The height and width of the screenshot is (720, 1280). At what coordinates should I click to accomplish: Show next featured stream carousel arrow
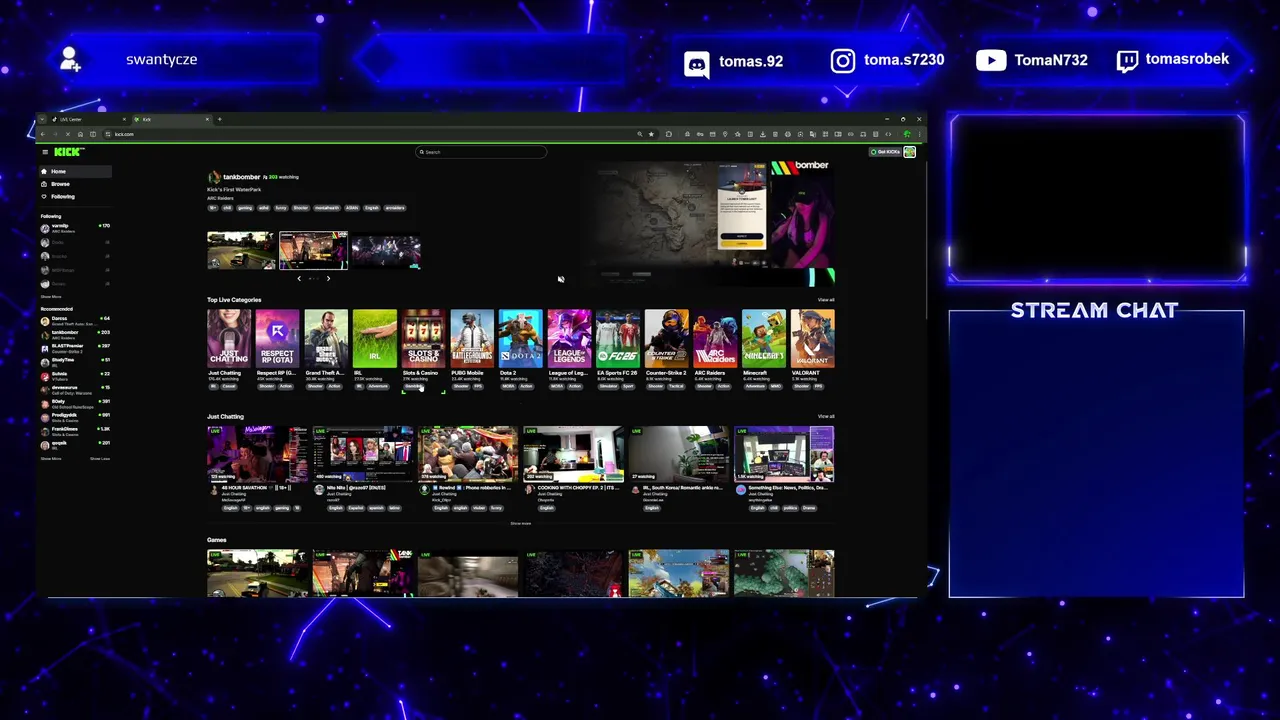328,278
